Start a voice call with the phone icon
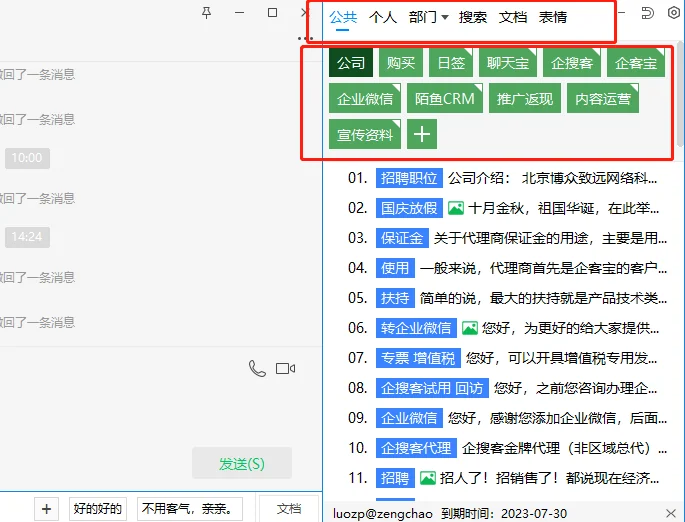 click(257, 368)
